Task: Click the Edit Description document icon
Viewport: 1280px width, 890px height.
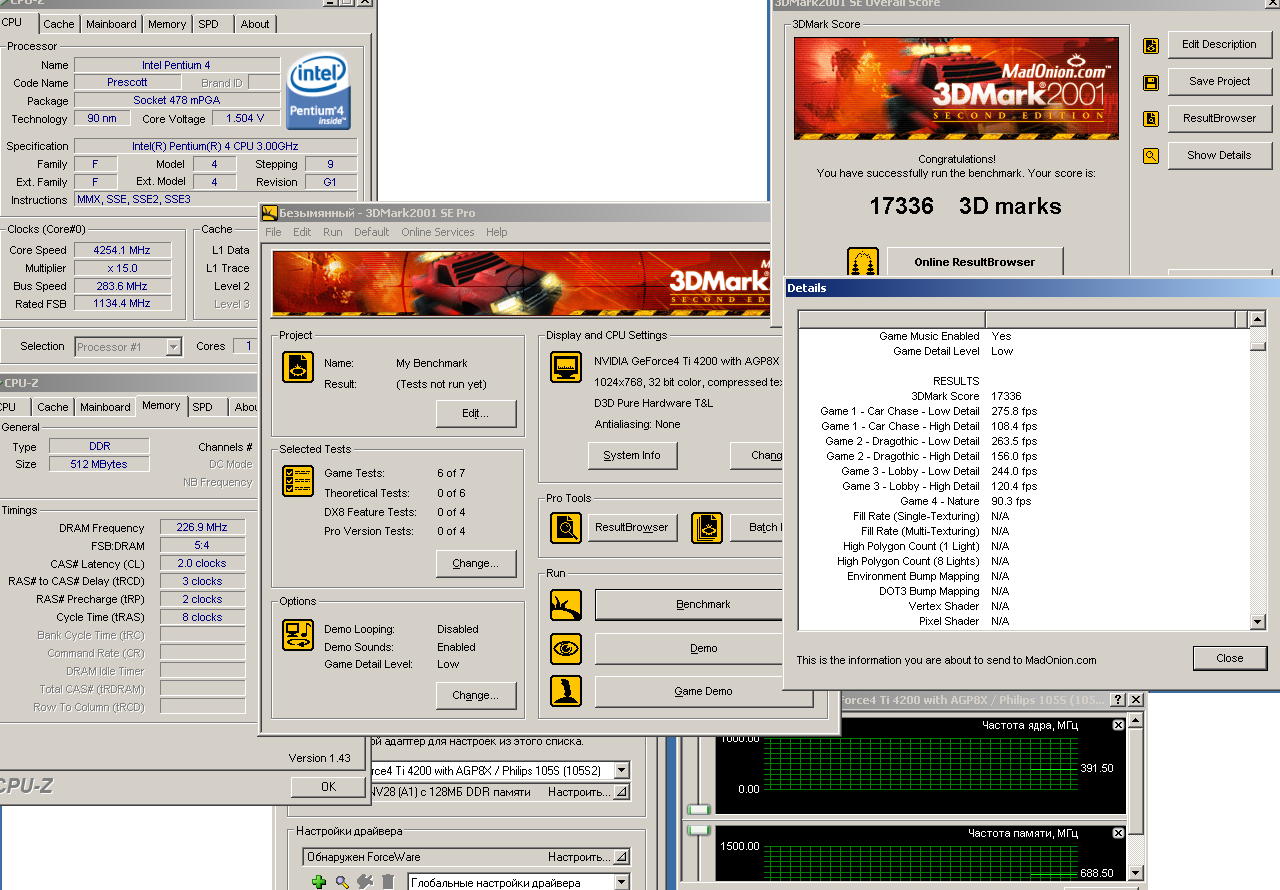Action: 1151,45
